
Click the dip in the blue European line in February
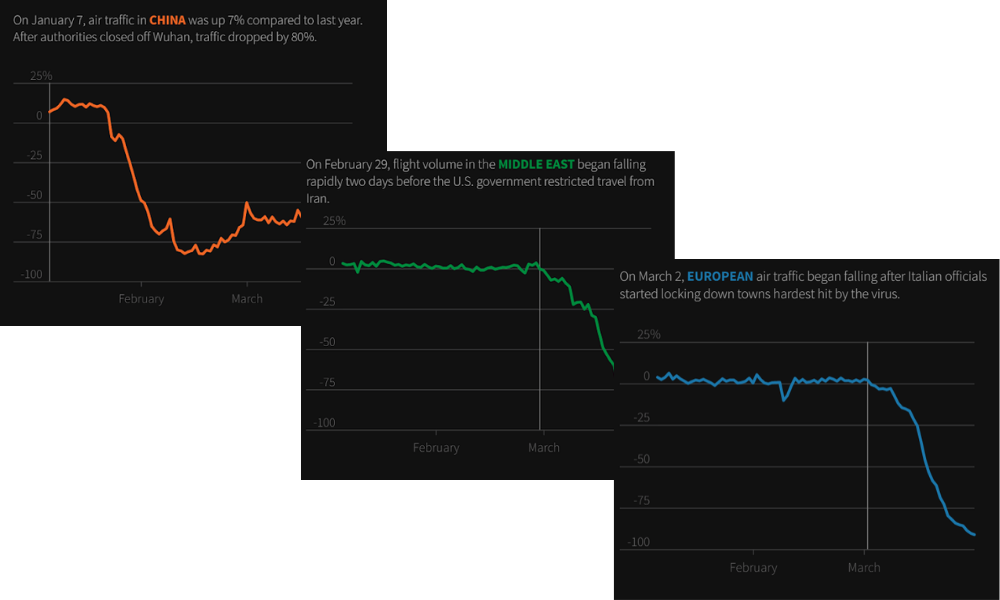coord(784,399)
